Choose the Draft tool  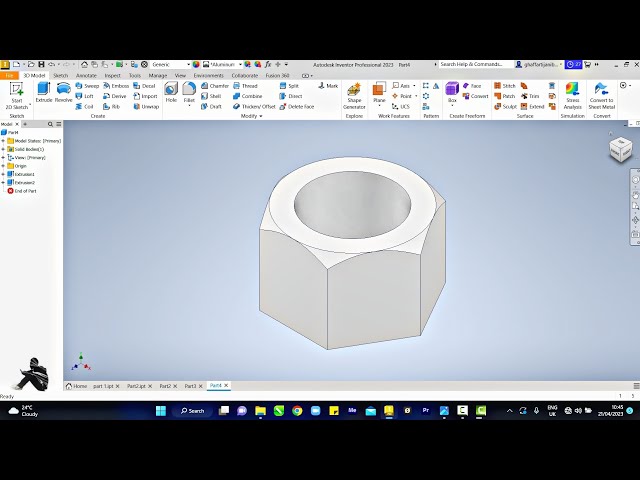pyautogui.click(x=211, y=106)
